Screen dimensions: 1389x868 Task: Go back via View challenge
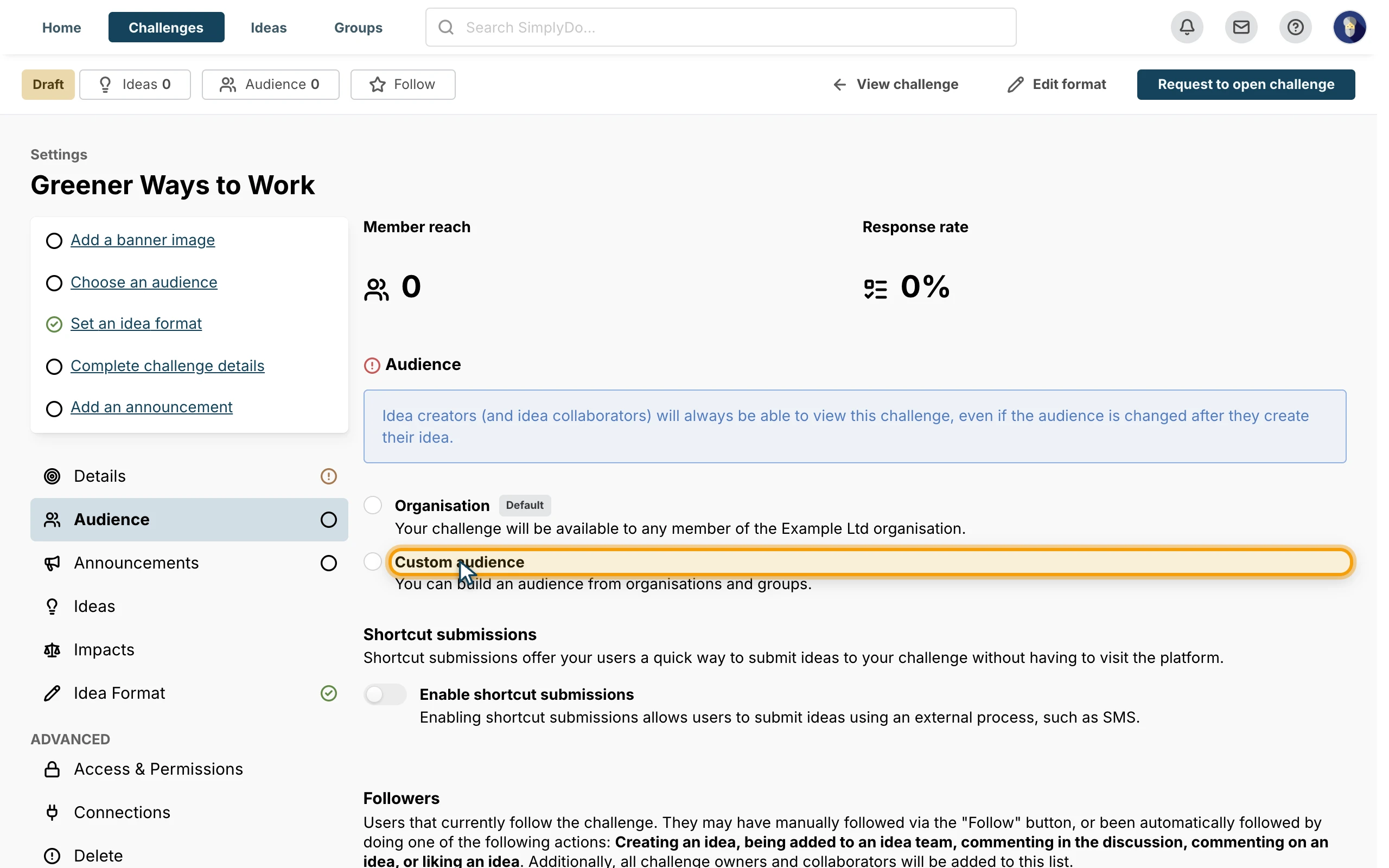tap(895, 85)
